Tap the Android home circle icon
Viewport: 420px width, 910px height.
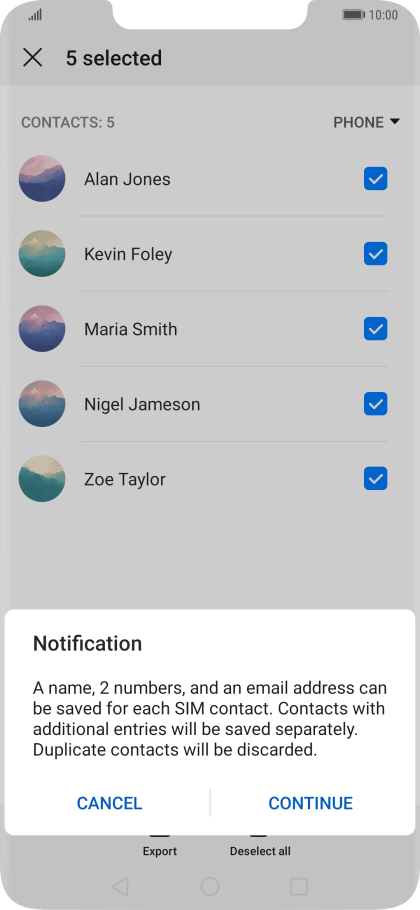coord(209,886)
